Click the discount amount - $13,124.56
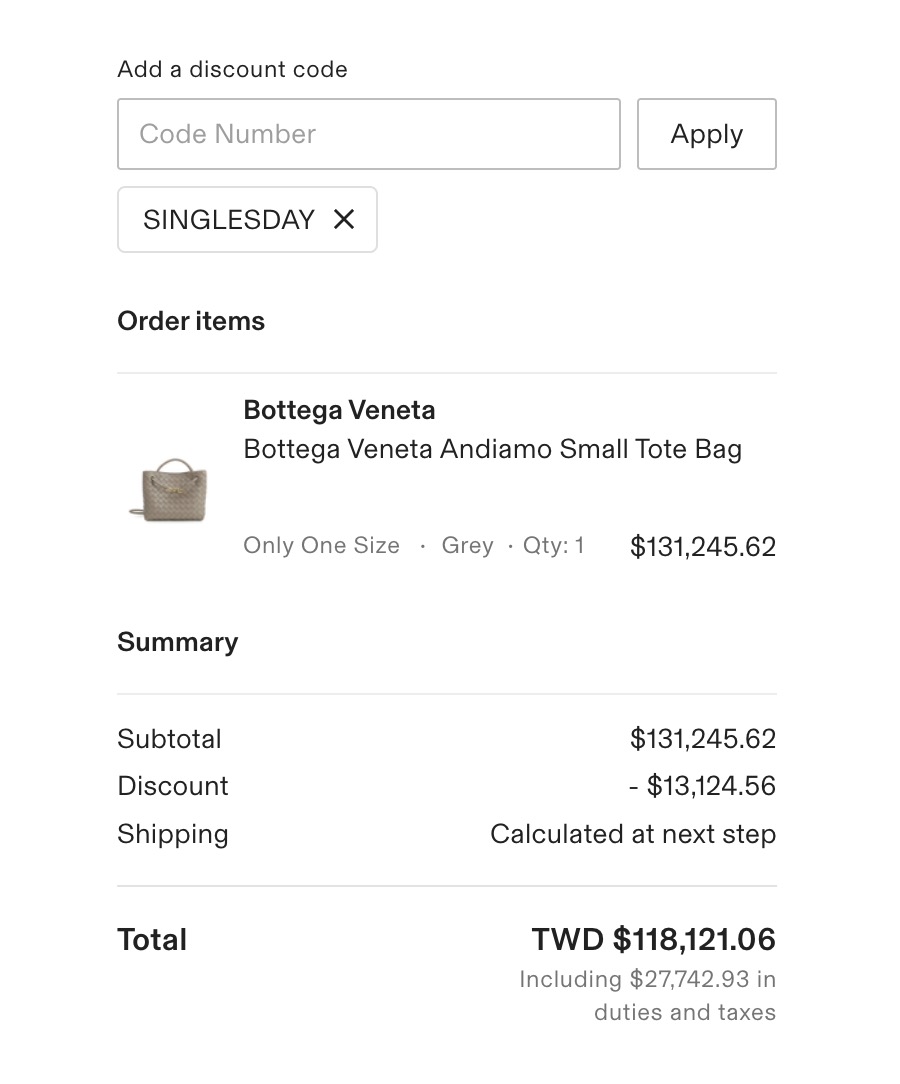Screen dimensions: 900x1084 click(x=702, y=786)
